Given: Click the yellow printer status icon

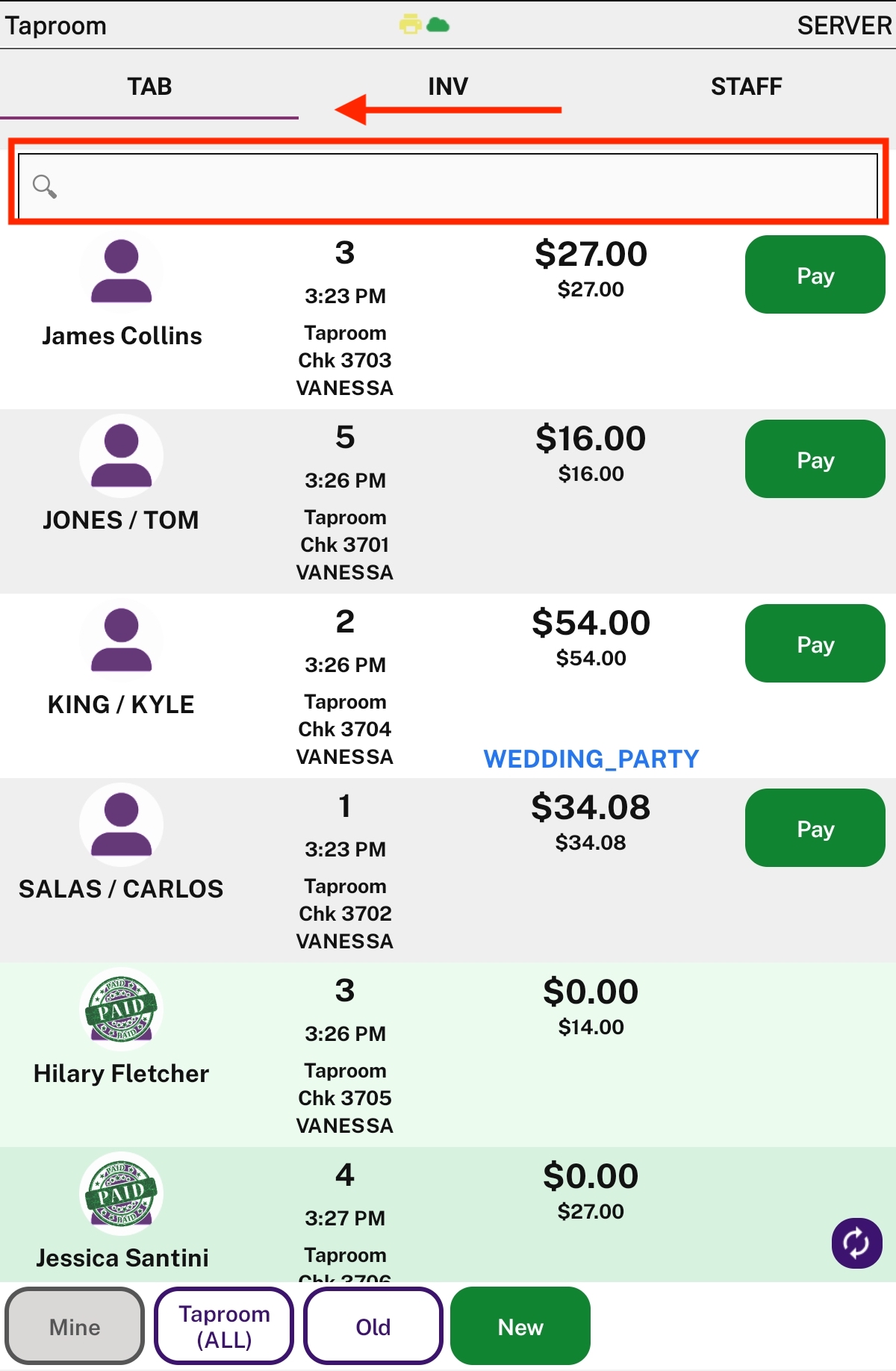Looking at the screenshot, I should tap(410, 25).
